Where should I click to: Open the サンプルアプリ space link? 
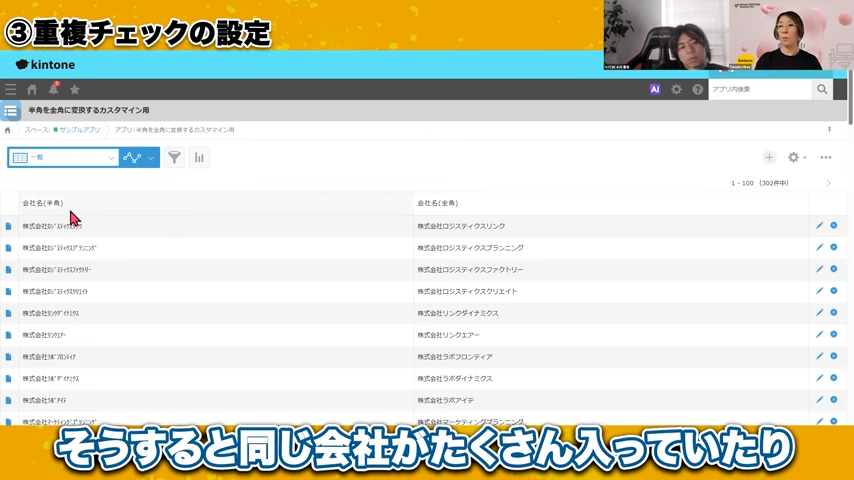(x=80, y=130)
